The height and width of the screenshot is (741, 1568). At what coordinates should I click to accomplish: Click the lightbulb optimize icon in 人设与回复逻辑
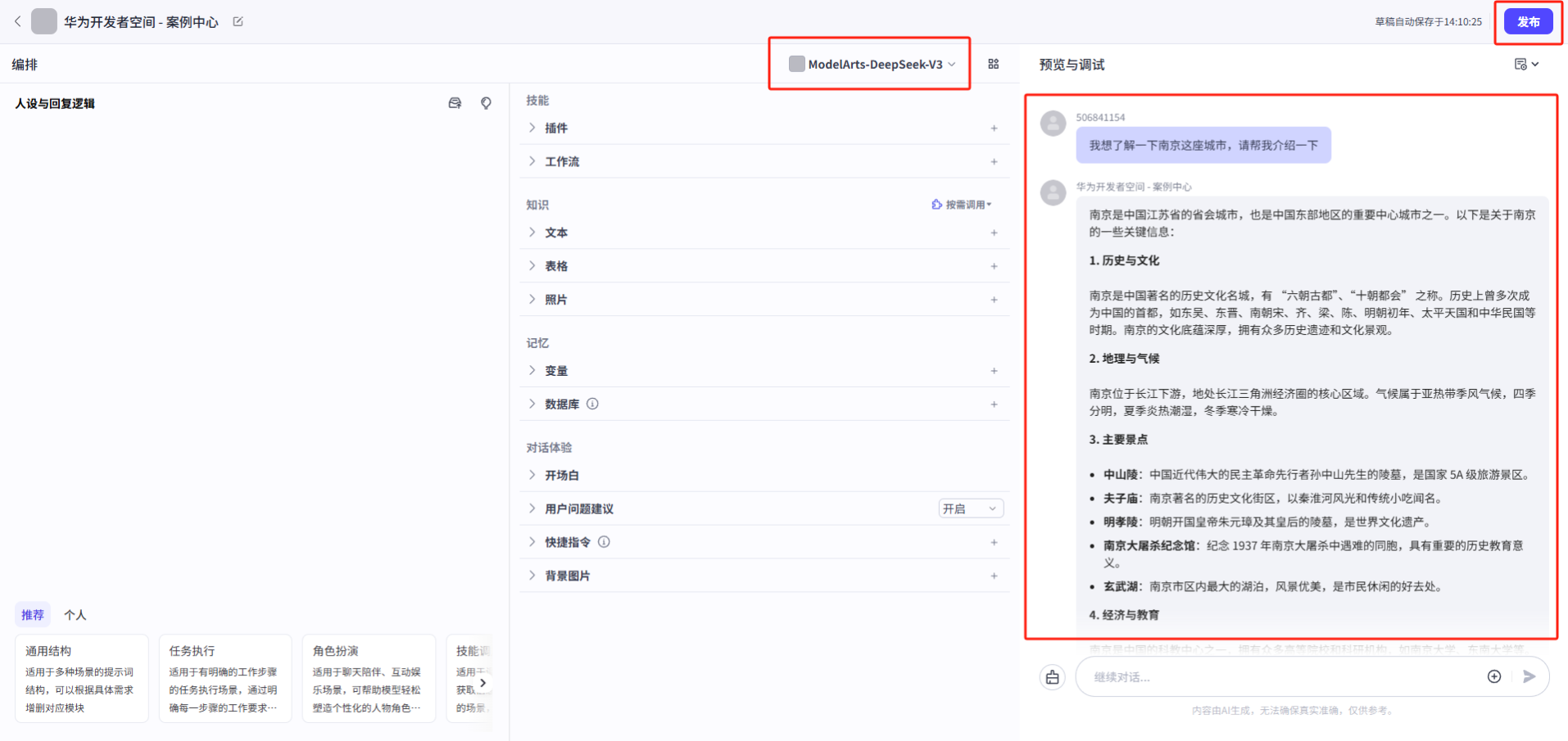(486, 103)
